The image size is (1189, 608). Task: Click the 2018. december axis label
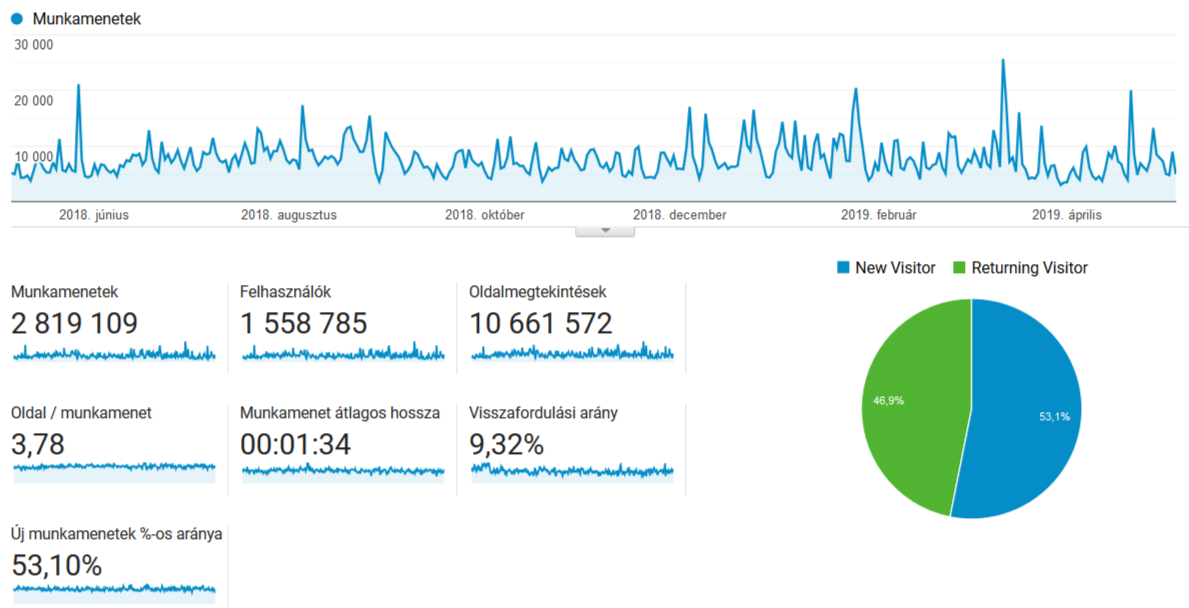tap(680, 214)
